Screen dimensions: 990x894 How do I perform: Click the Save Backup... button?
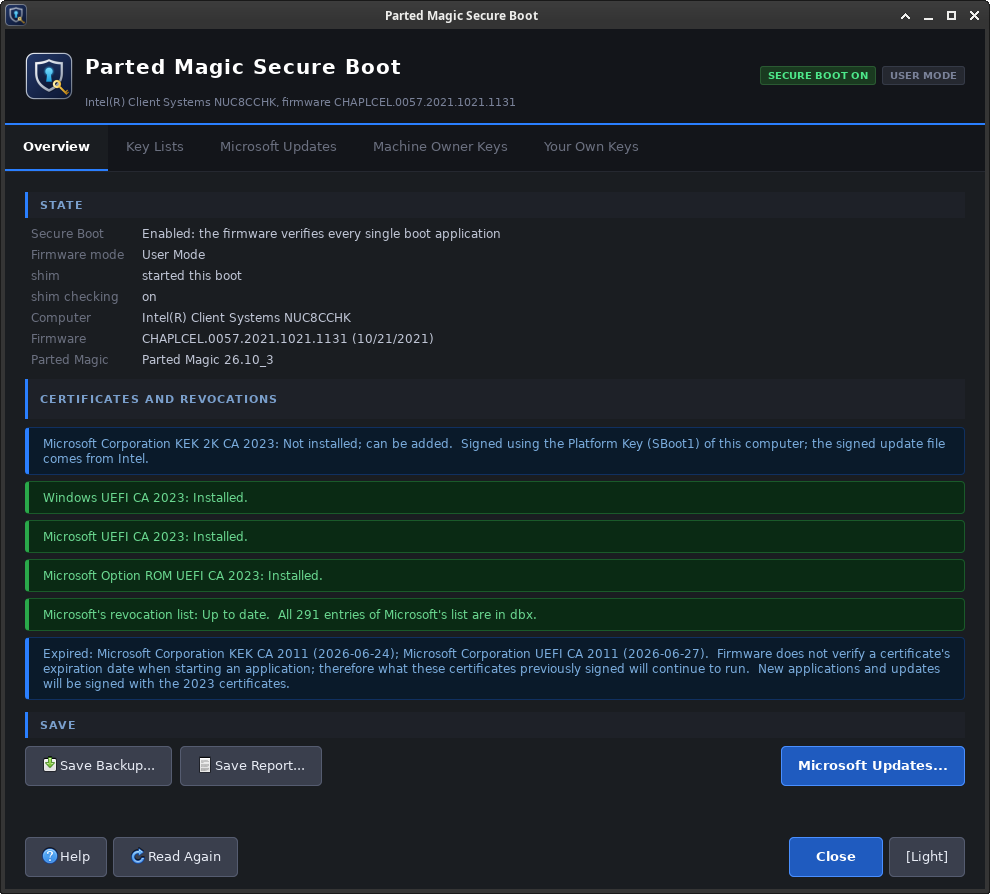(98, 766)
